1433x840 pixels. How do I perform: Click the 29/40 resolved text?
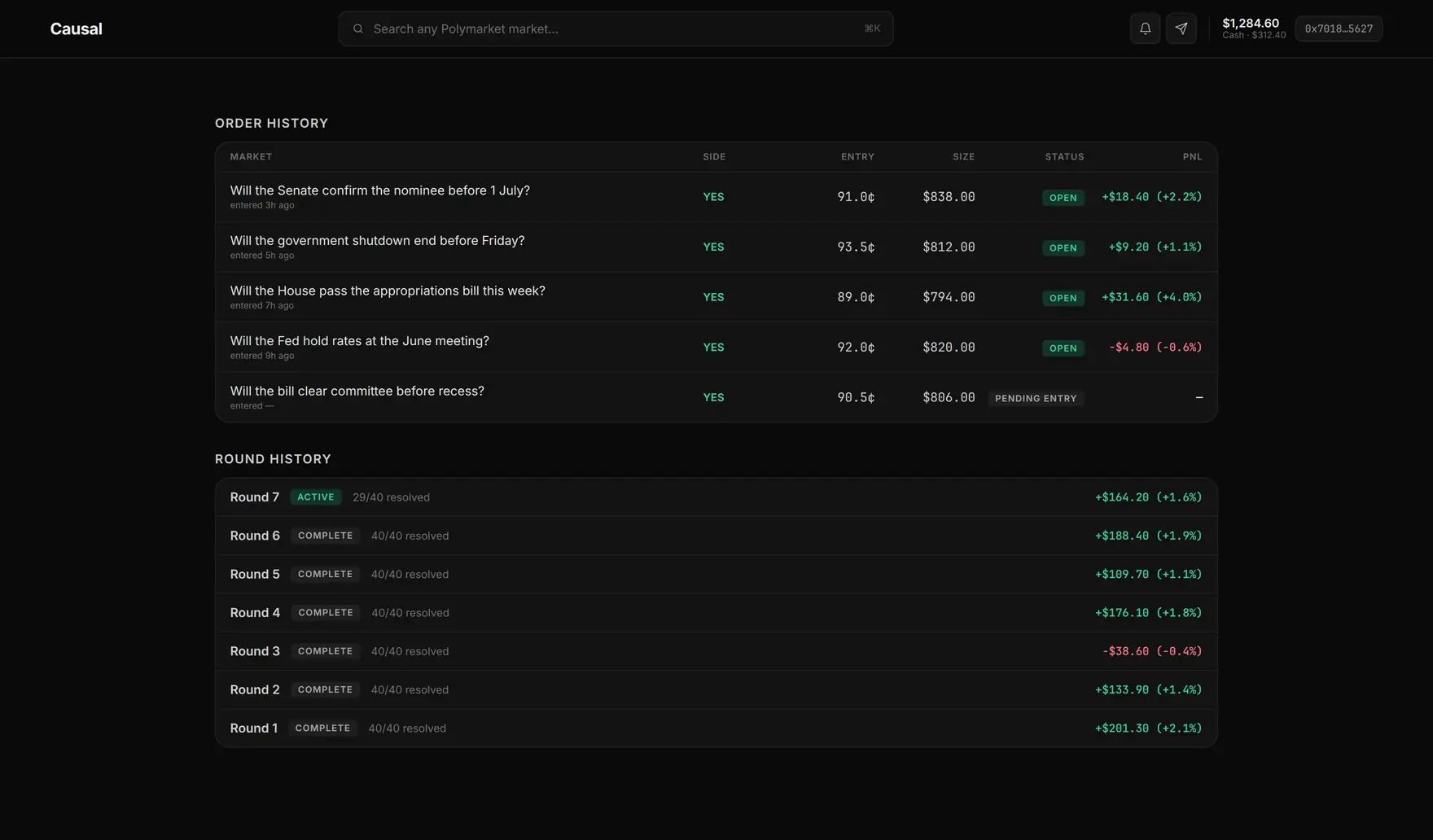[x=391, y=497]
